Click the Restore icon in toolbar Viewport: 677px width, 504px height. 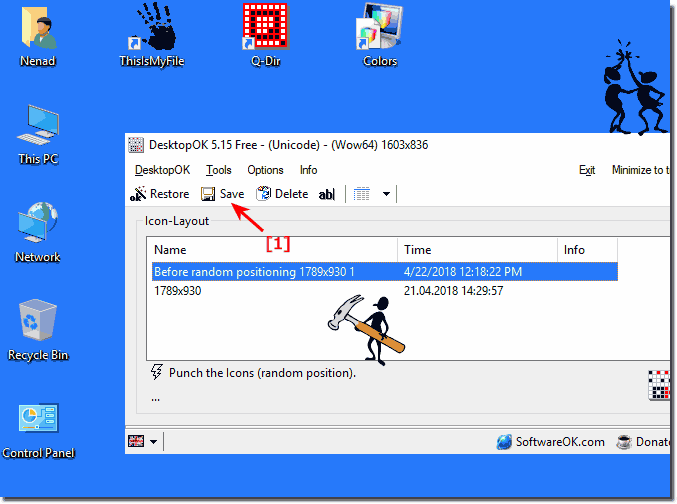(138, 194)
